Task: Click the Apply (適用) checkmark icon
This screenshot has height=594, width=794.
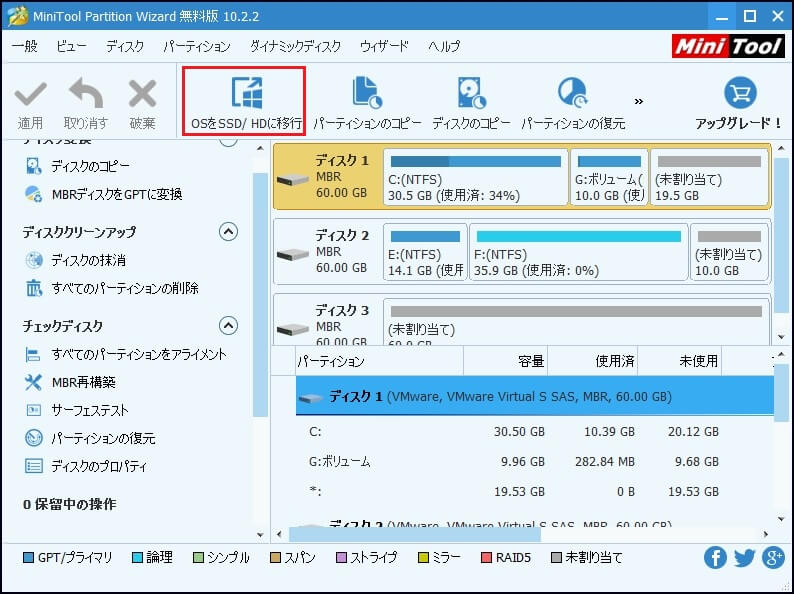Action: (30, 94)
